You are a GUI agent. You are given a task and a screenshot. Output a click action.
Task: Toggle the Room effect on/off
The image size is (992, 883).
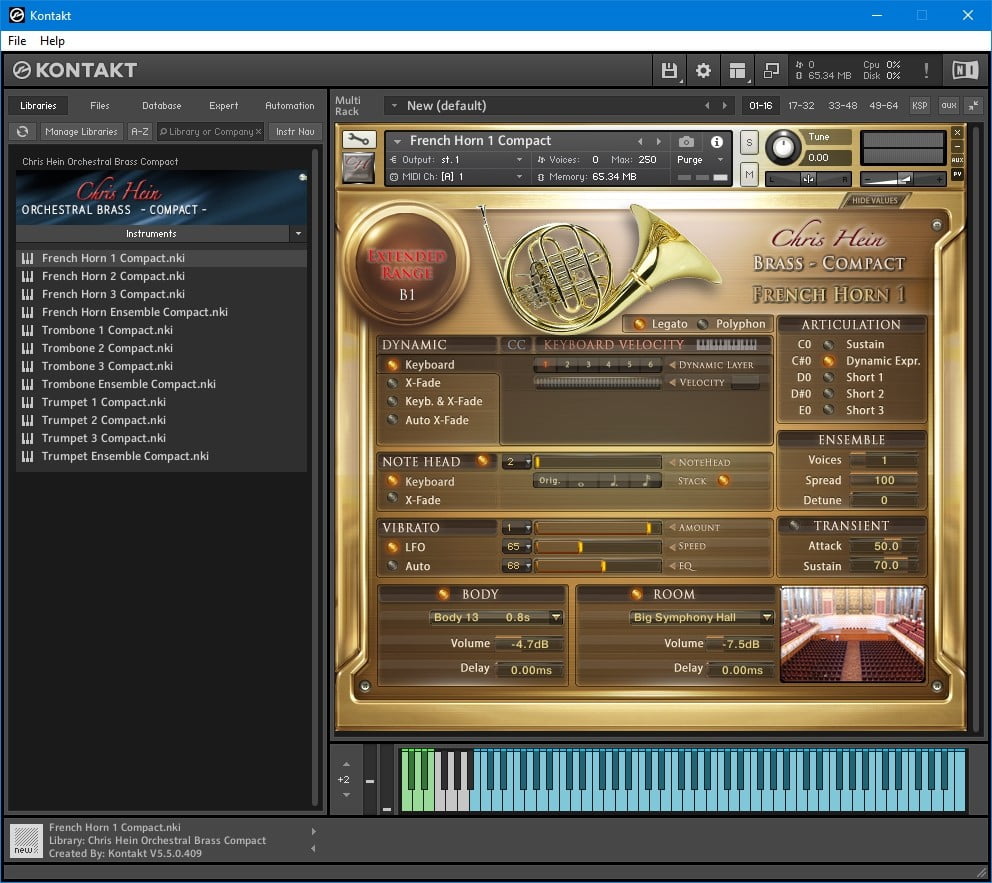[636, 594]
